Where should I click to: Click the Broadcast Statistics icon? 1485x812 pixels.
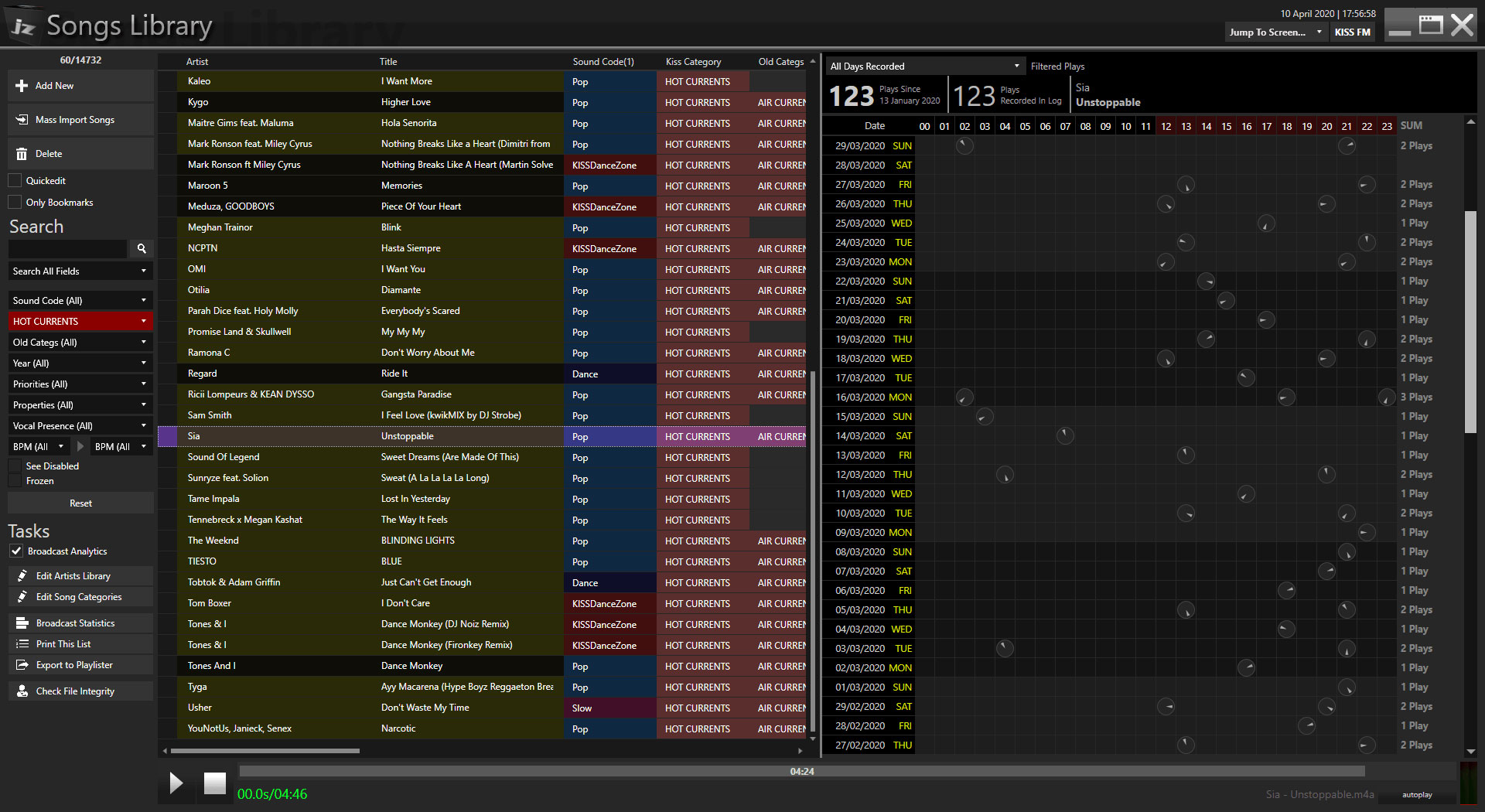pyautogui.click(x=22, y=623)
